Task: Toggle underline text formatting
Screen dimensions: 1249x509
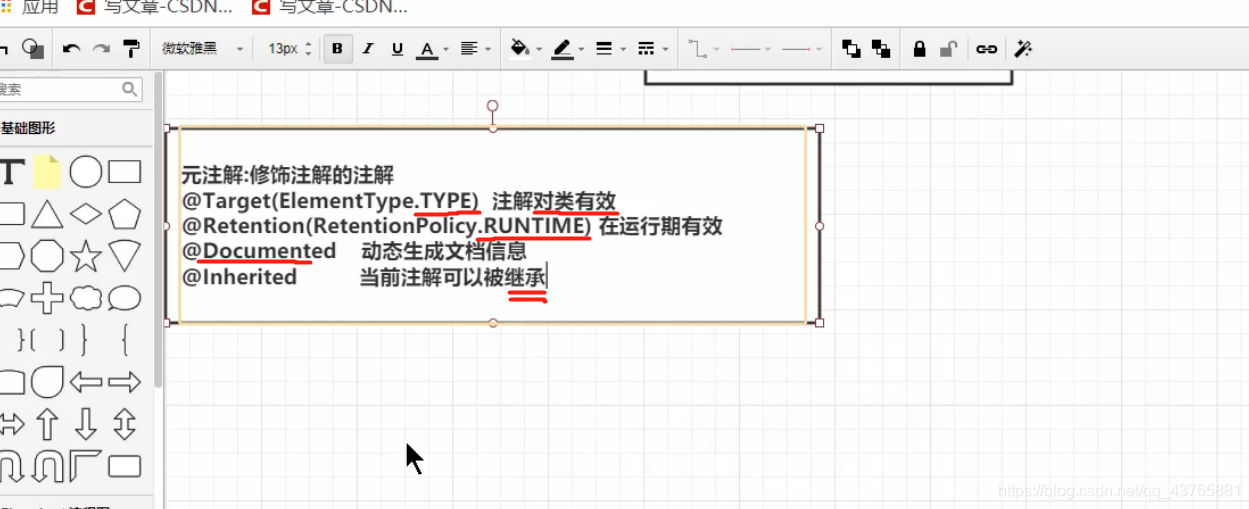Action: (397, 49)
